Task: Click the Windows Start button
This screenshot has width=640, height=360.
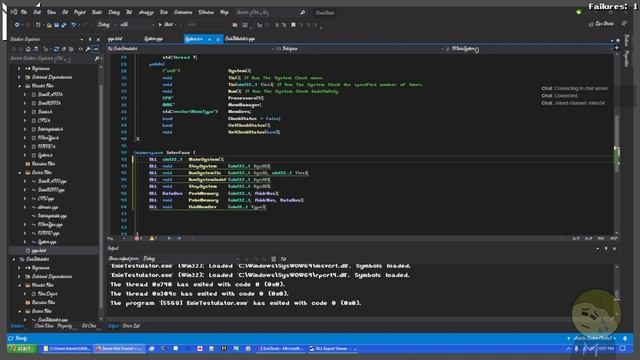Action: [x=22, y=349]
